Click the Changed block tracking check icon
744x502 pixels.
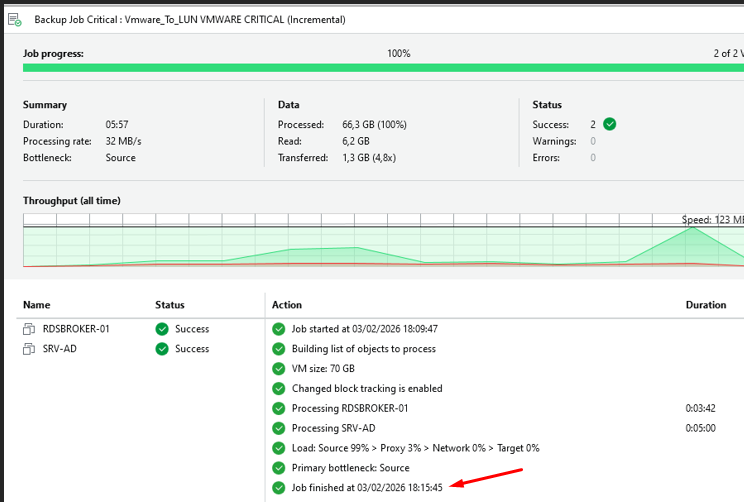tap(279, 388)
